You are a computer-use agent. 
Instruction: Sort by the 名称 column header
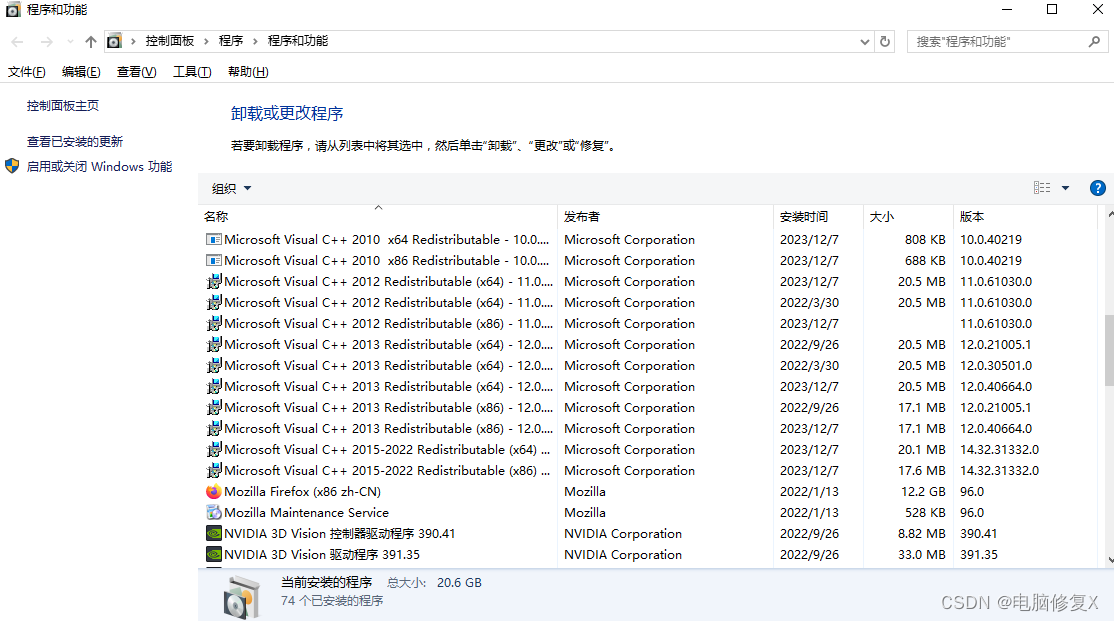377,216
